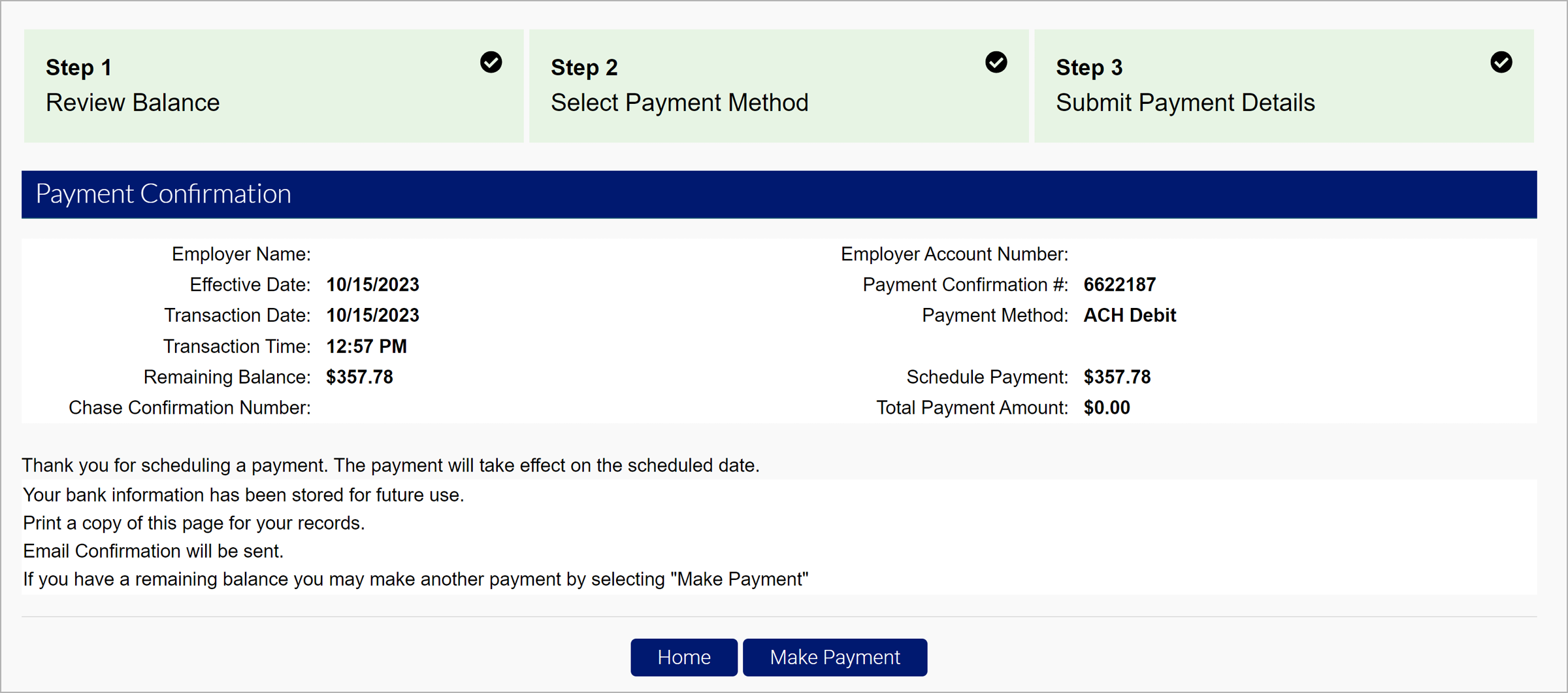Screen dimensions: 1568x693
Task: Click the Transaction Time 12:57 PM value
Action: (x=367, y=346)
